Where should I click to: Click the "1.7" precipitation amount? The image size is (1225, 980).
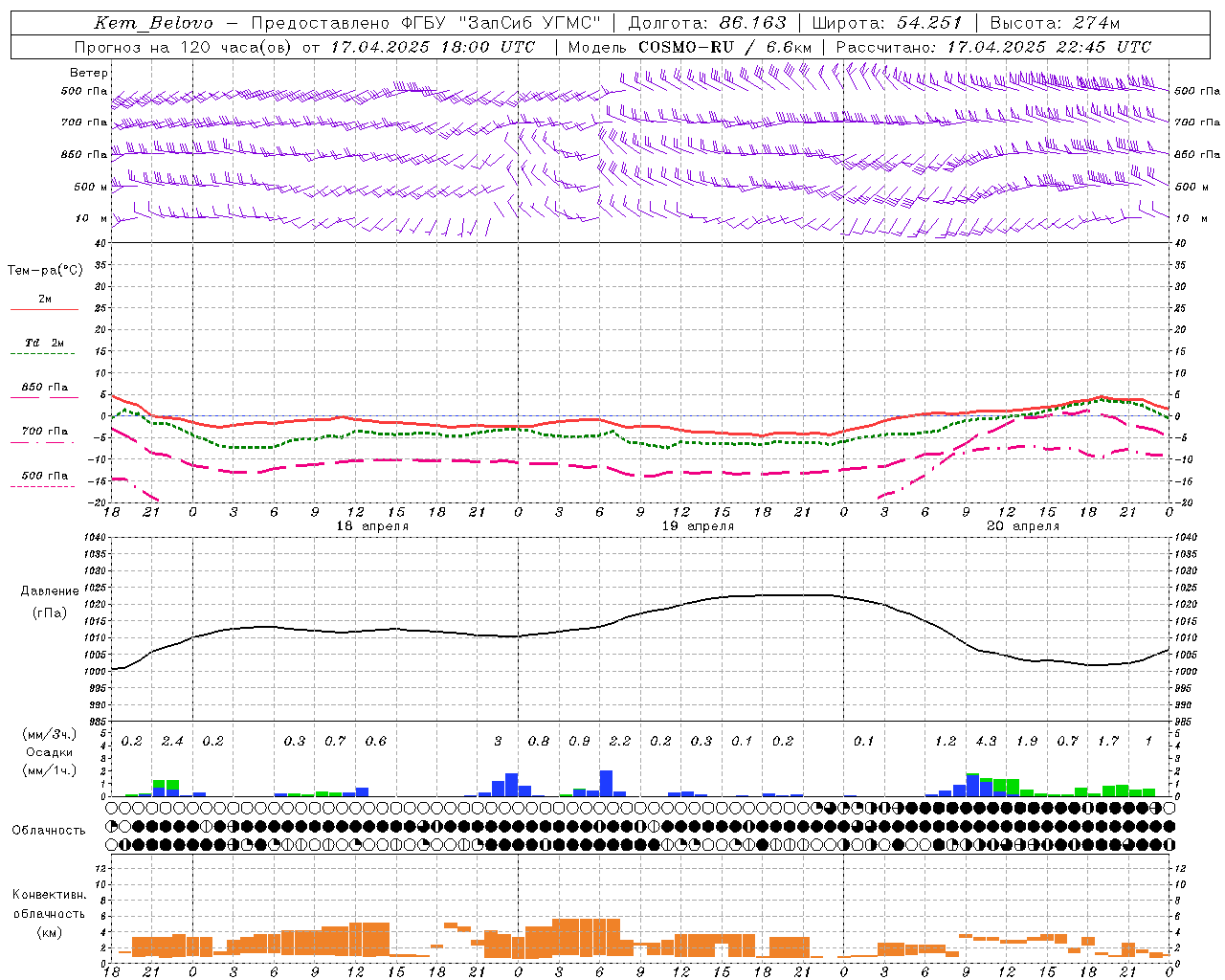(x=1108, y=742)
